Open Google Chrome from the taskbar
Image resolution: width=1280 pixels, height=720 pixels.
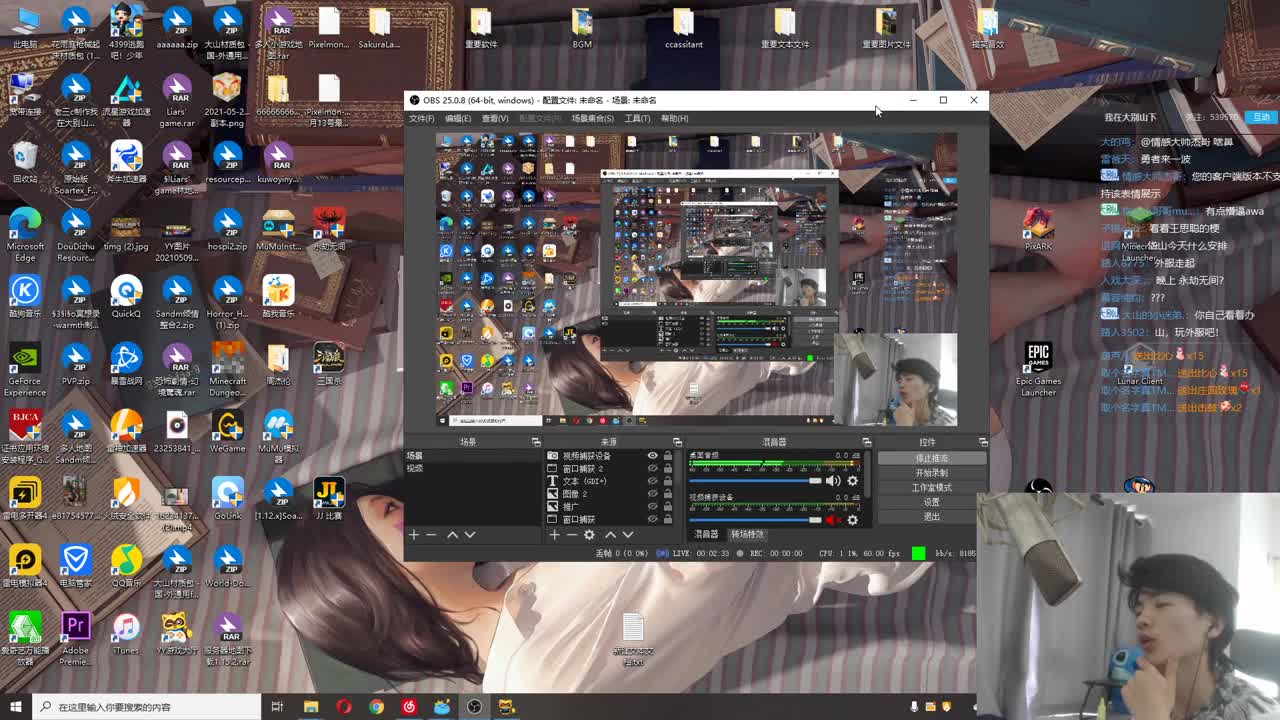(376, 707)
